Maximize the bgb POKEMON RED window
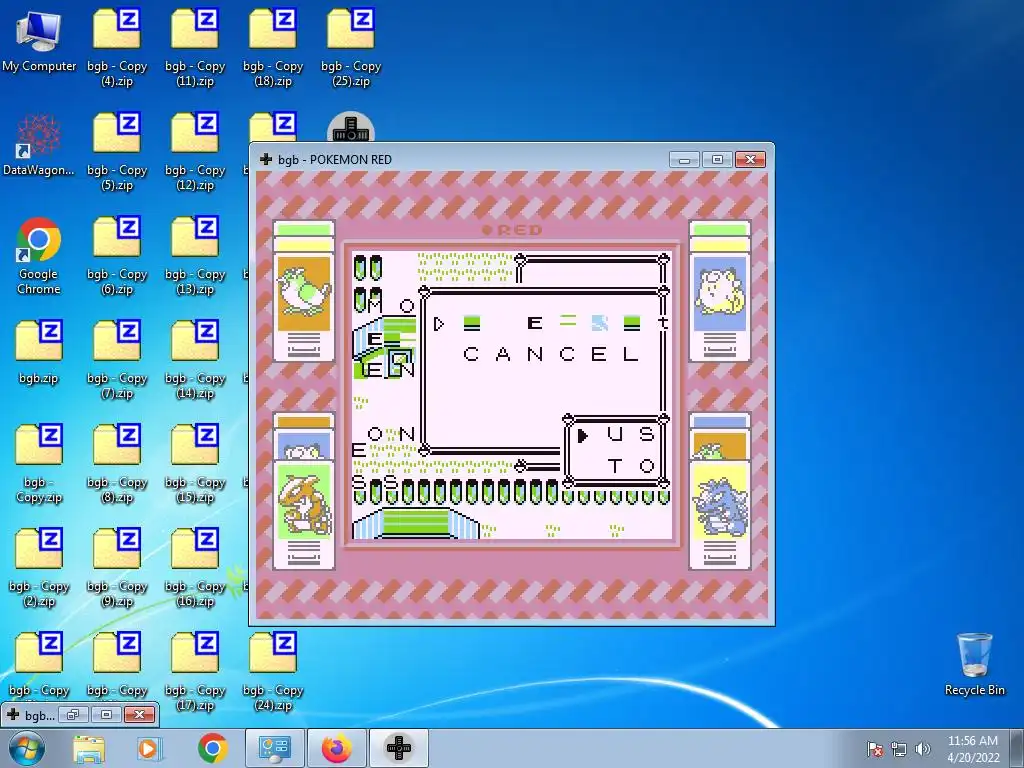Screen dimensions: 1024x768 click(717, 160)
